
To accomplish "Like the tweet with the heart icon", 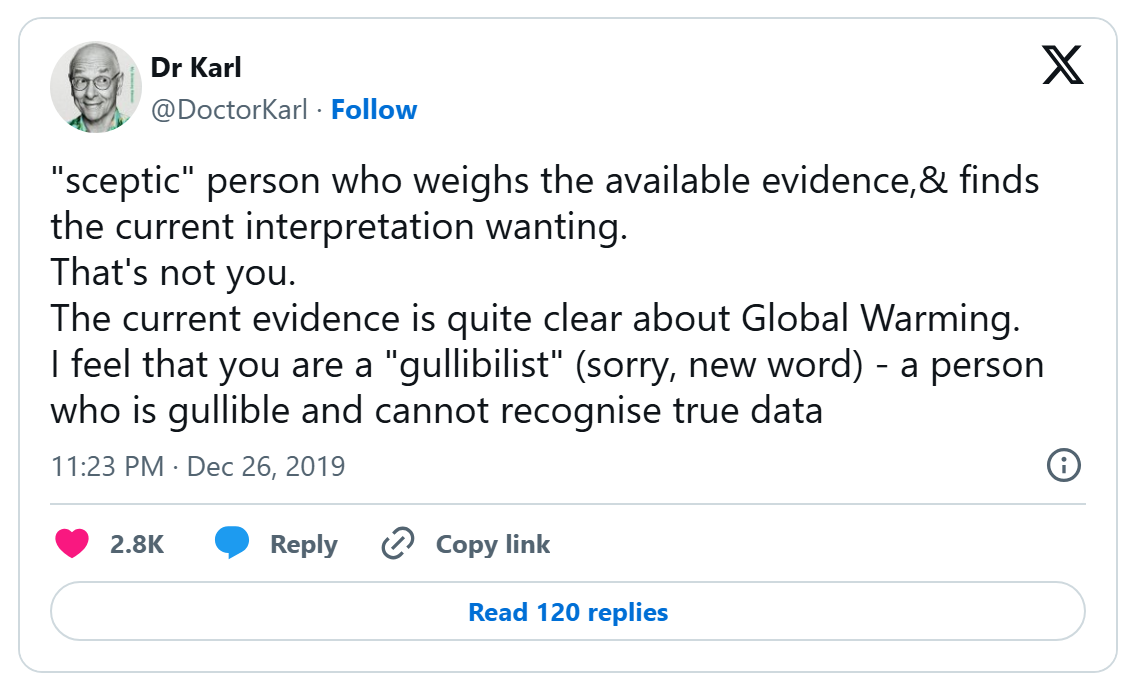I will 72,544.
